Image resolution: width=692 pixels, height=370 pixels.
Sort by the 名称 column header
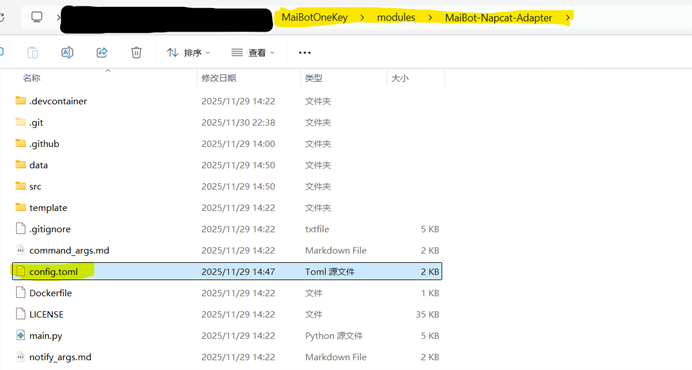click(32, 78)
